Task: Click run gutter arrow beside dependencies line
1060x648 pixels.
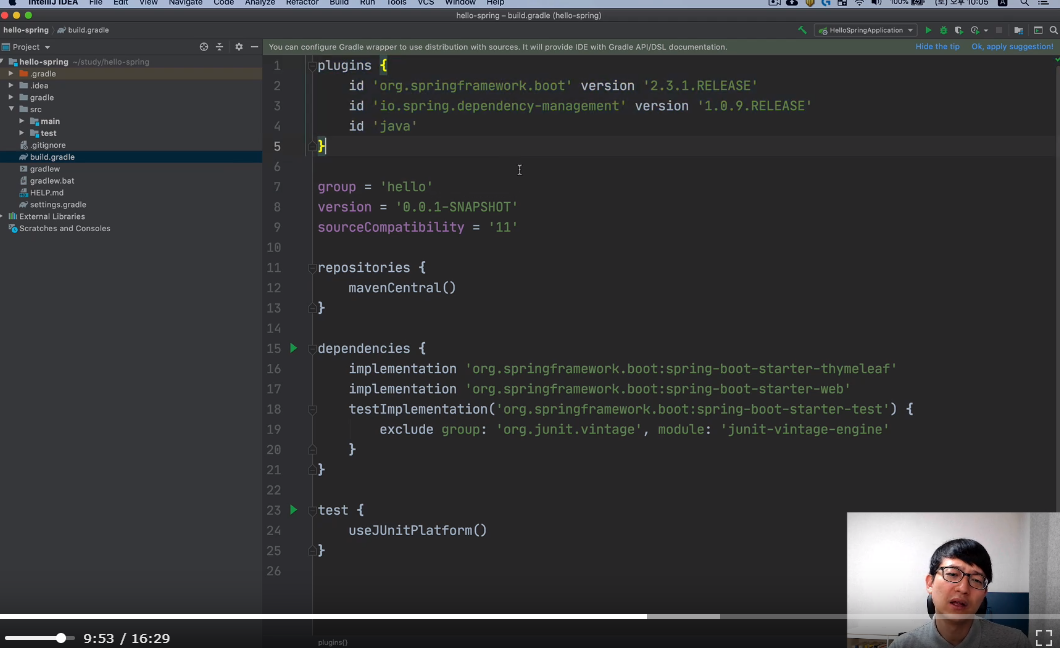Action: point(293,348)
